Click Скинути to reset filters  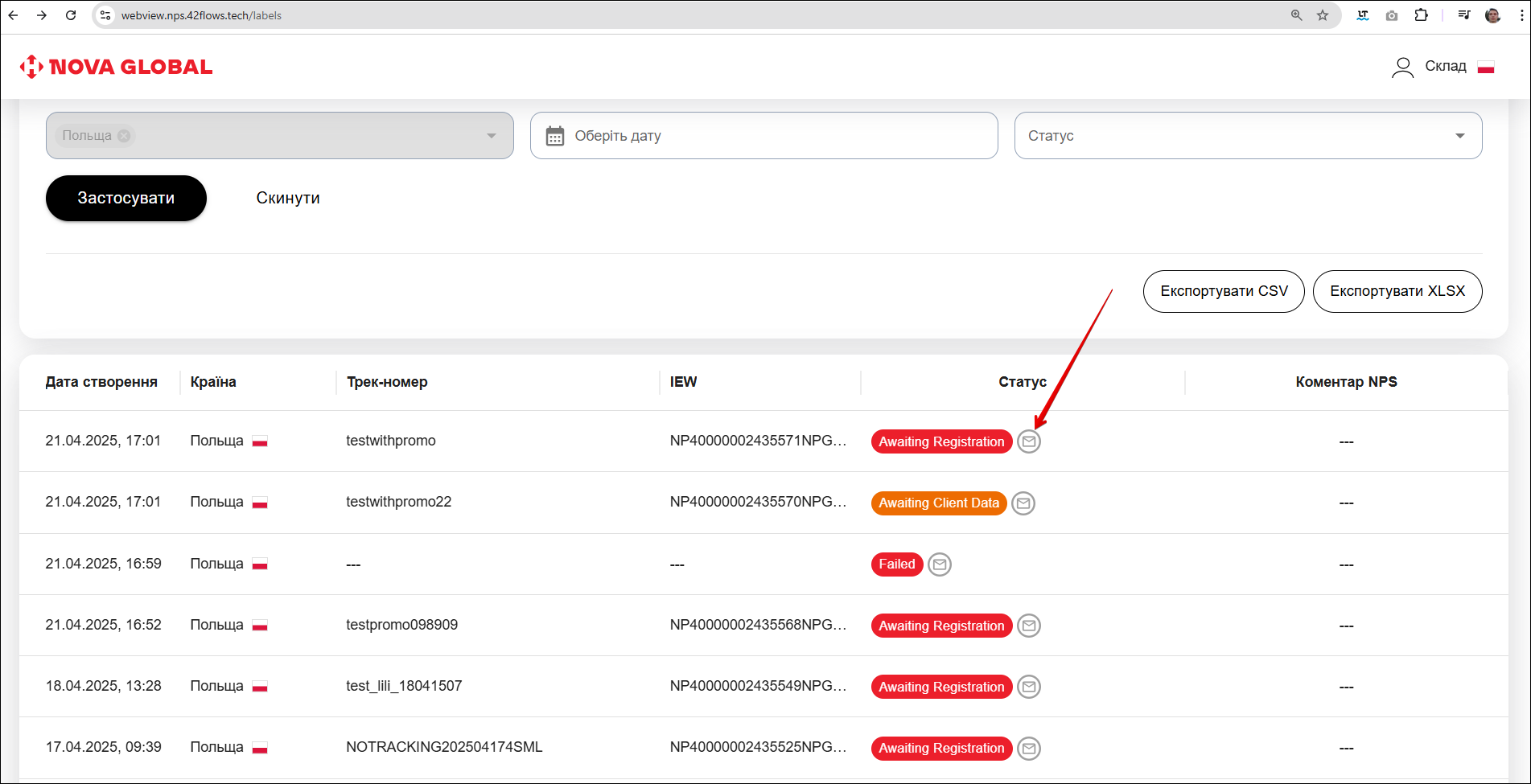pyautogui.click(x=288, y=198)
